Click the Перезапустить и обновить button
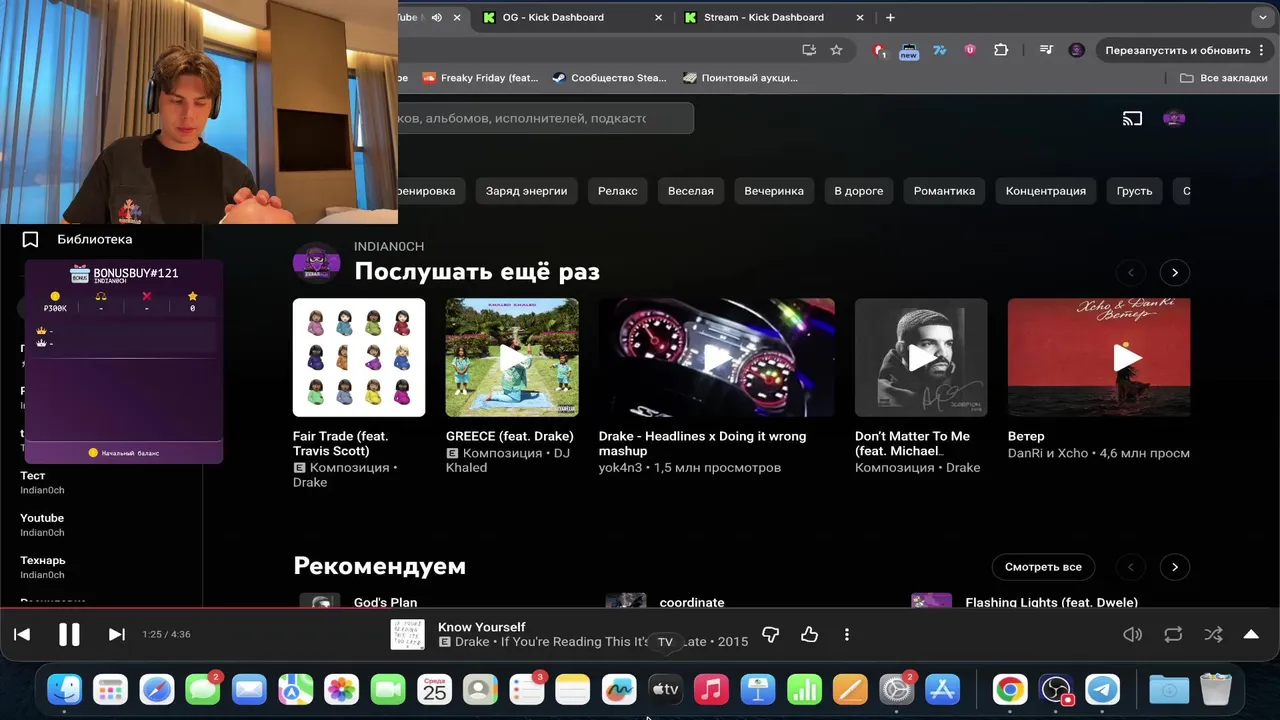The image size is (1280, 720). coord(1186,50)
